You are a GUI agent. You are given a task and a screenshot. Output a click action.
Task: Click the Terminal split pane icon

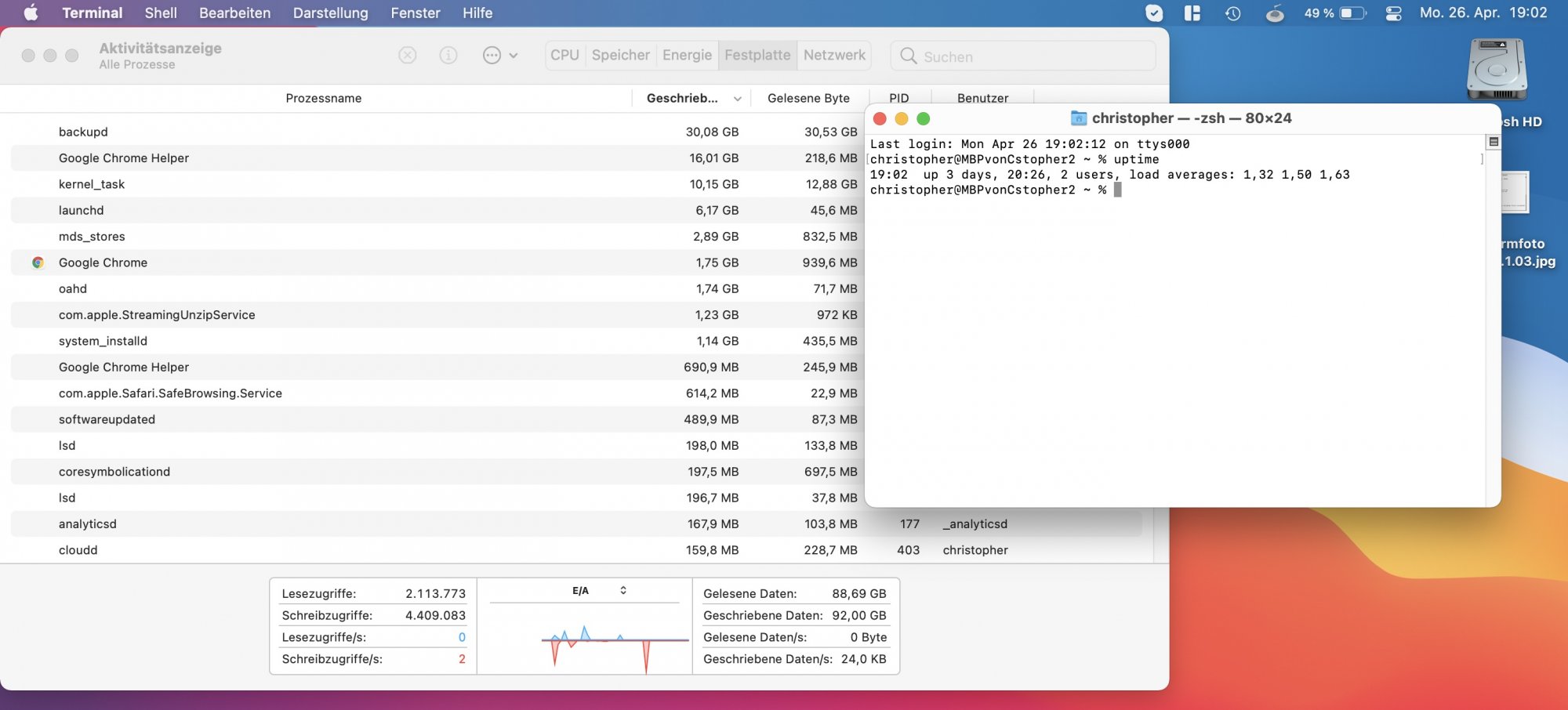(1494, 142)
